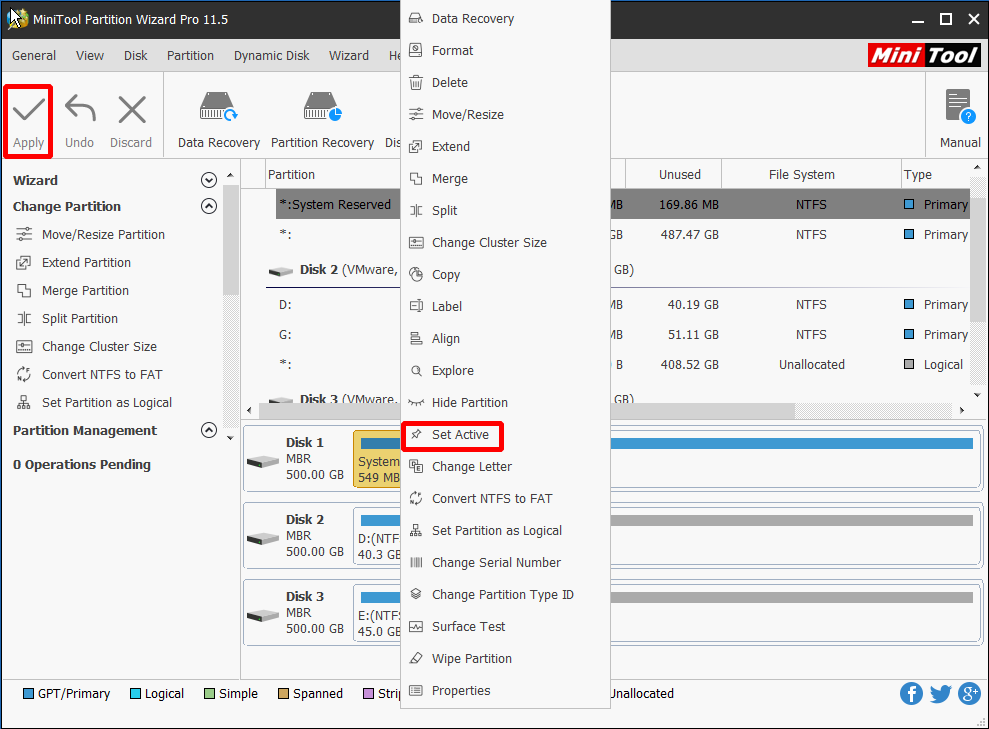Click partition list horizontal scroll right arrow
This screenshot has width=989, height=729.
click(962, 411)
